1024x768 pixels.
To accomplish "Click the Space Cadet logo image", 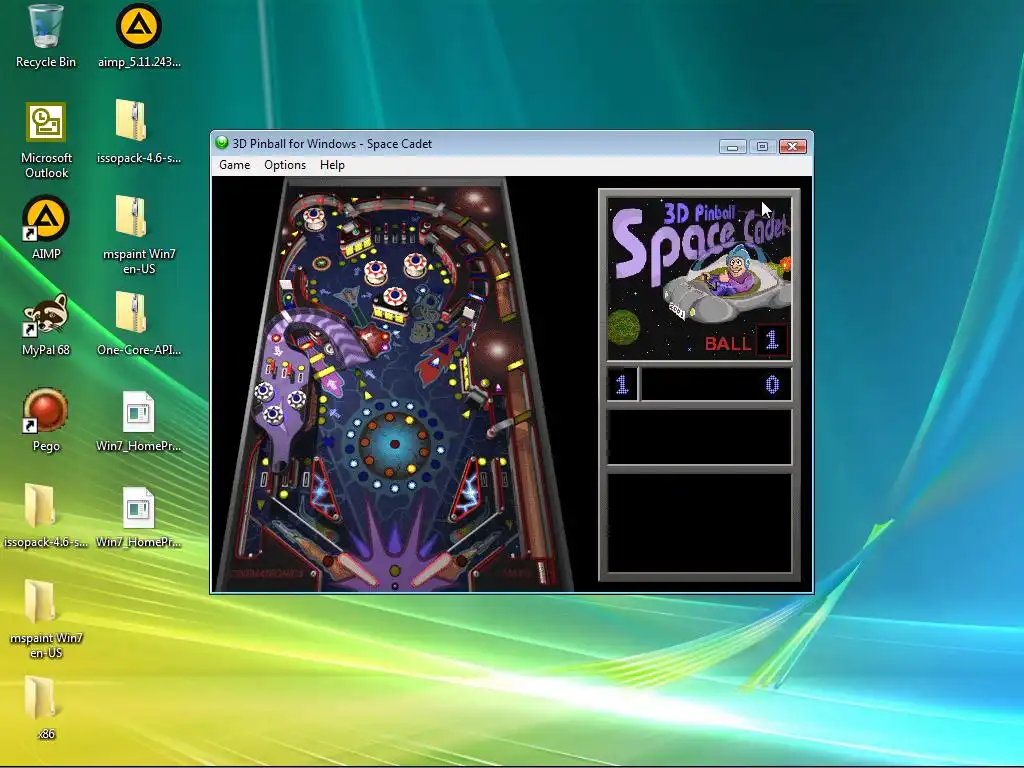I will tap(699, 278).
